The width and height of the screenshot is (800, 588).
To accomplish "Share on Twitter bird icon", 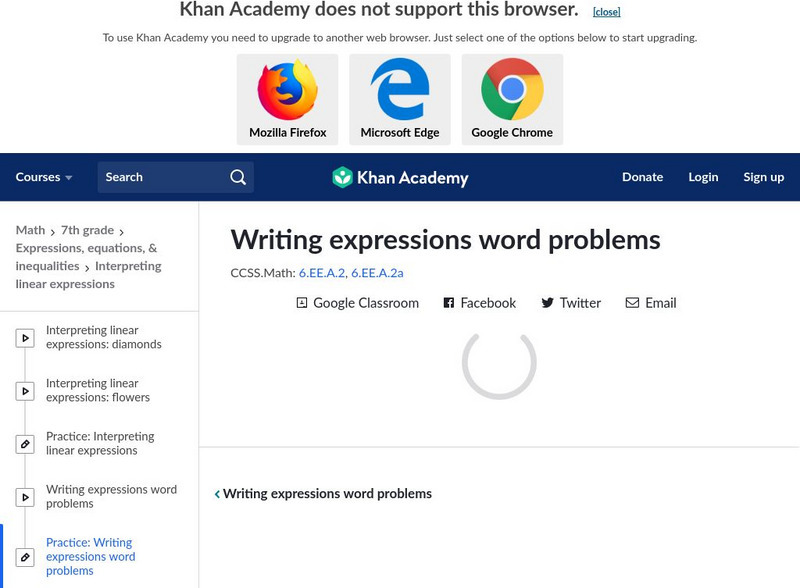I will (547, 303).
